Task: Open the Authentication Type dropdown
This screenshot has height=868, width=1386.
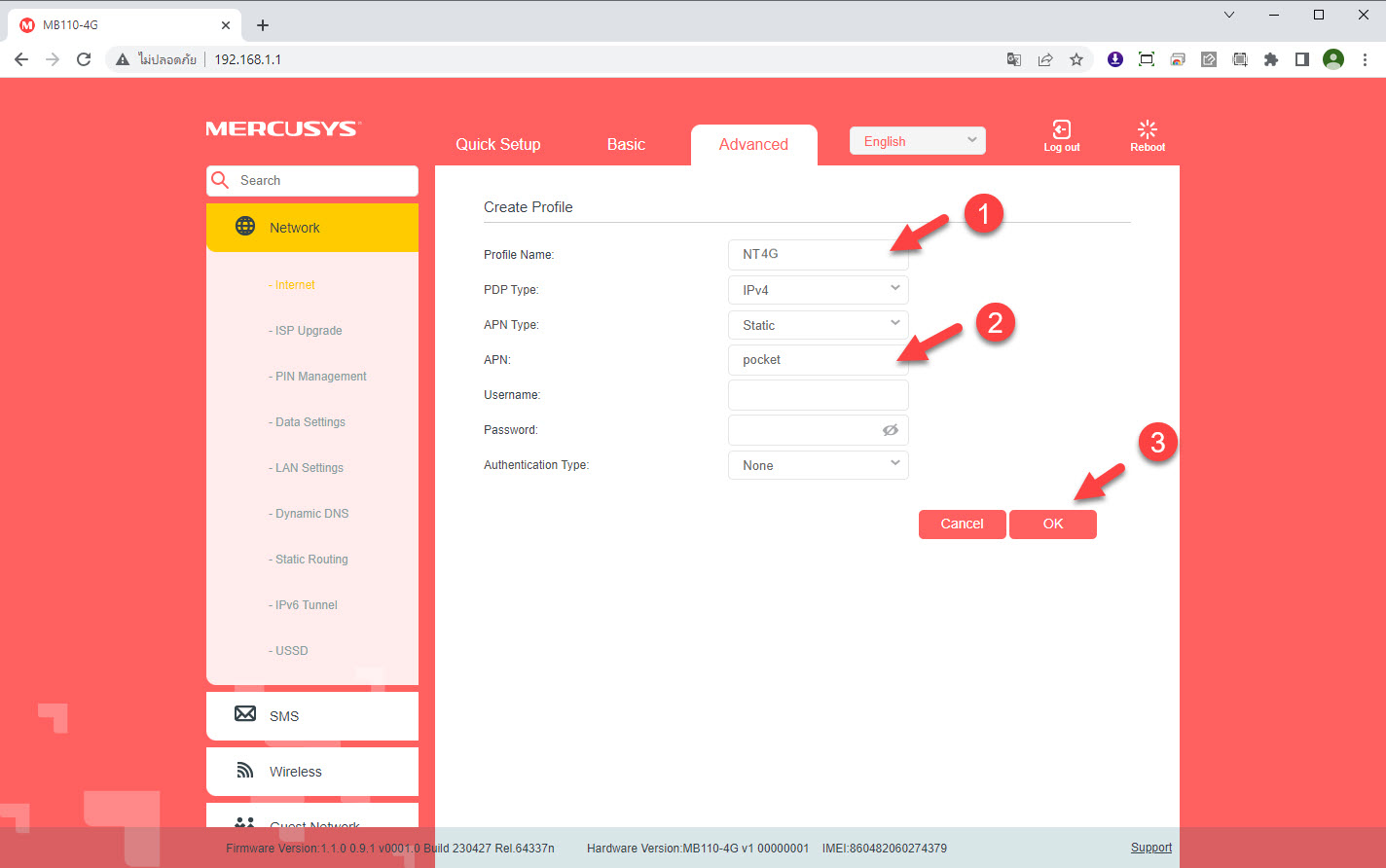Action: 818,465
